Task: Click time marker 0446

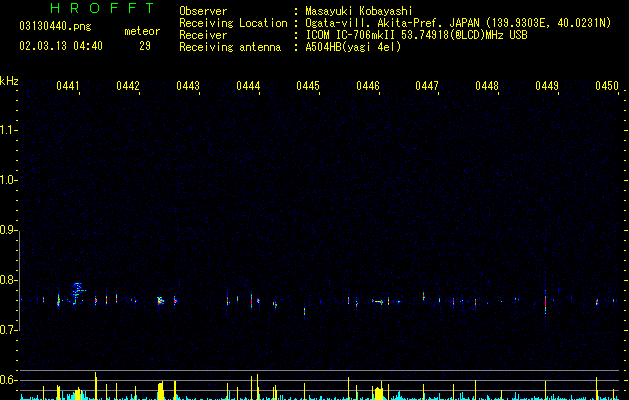Action: (x=368, y=86)
